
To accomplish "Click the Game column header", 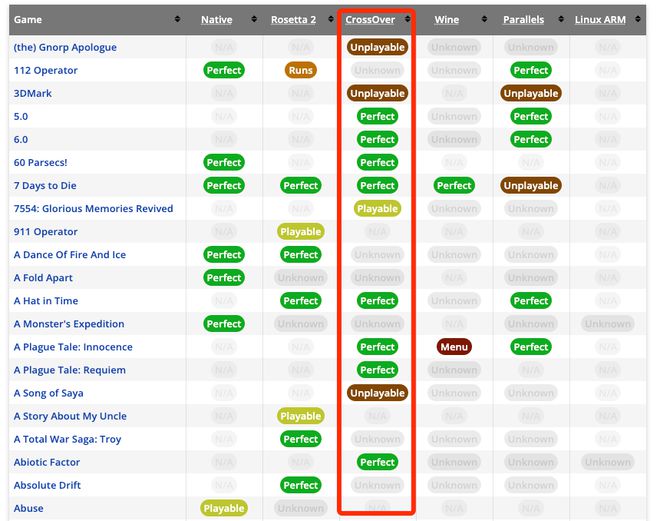I will click(x=97, y=20).
